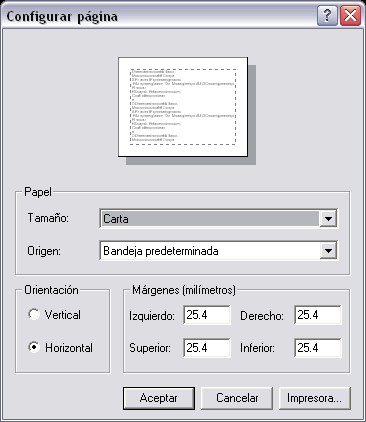The width and height of the screenshot is (366, 422).
Task: Open the Origen dropdown arrow
Action: coord(328,251)
